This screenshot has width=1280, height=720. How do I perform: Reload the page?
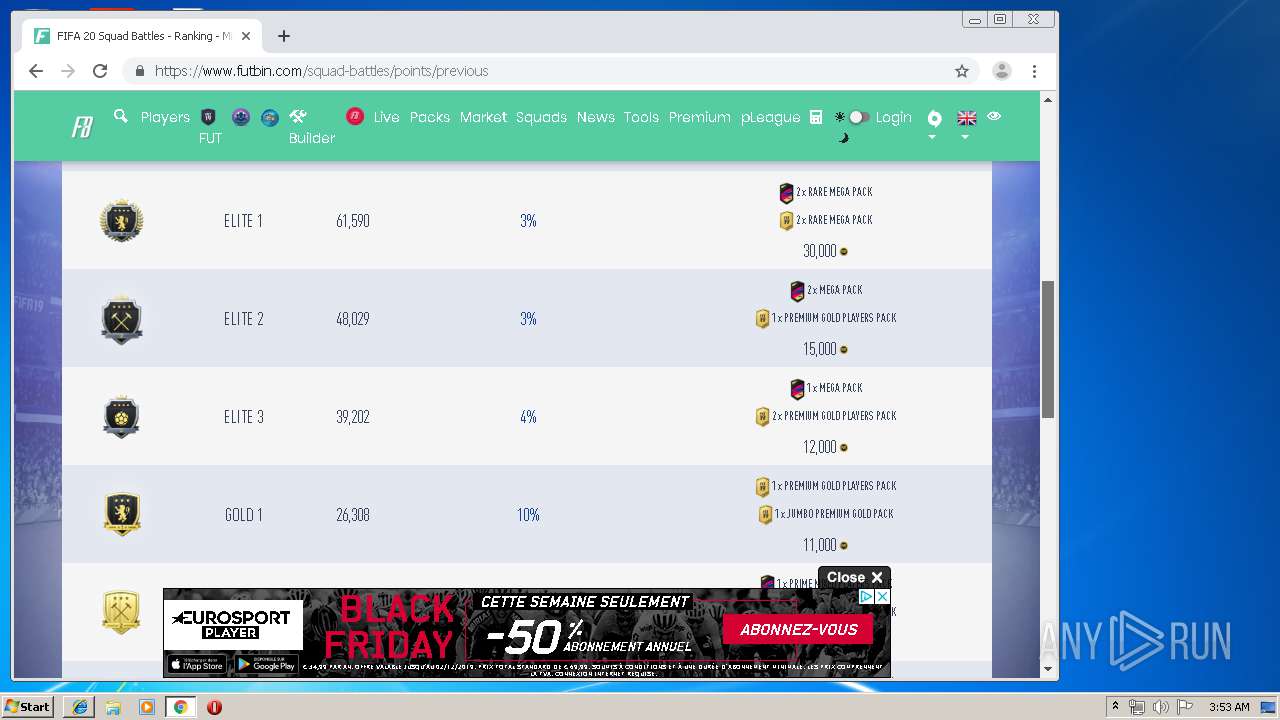point(100,71)
